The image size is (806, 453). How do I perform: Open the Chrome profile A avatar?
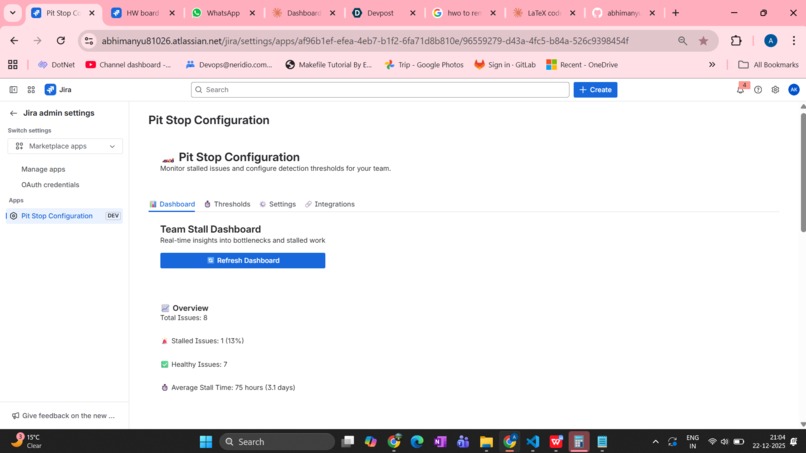coord(770,41)
